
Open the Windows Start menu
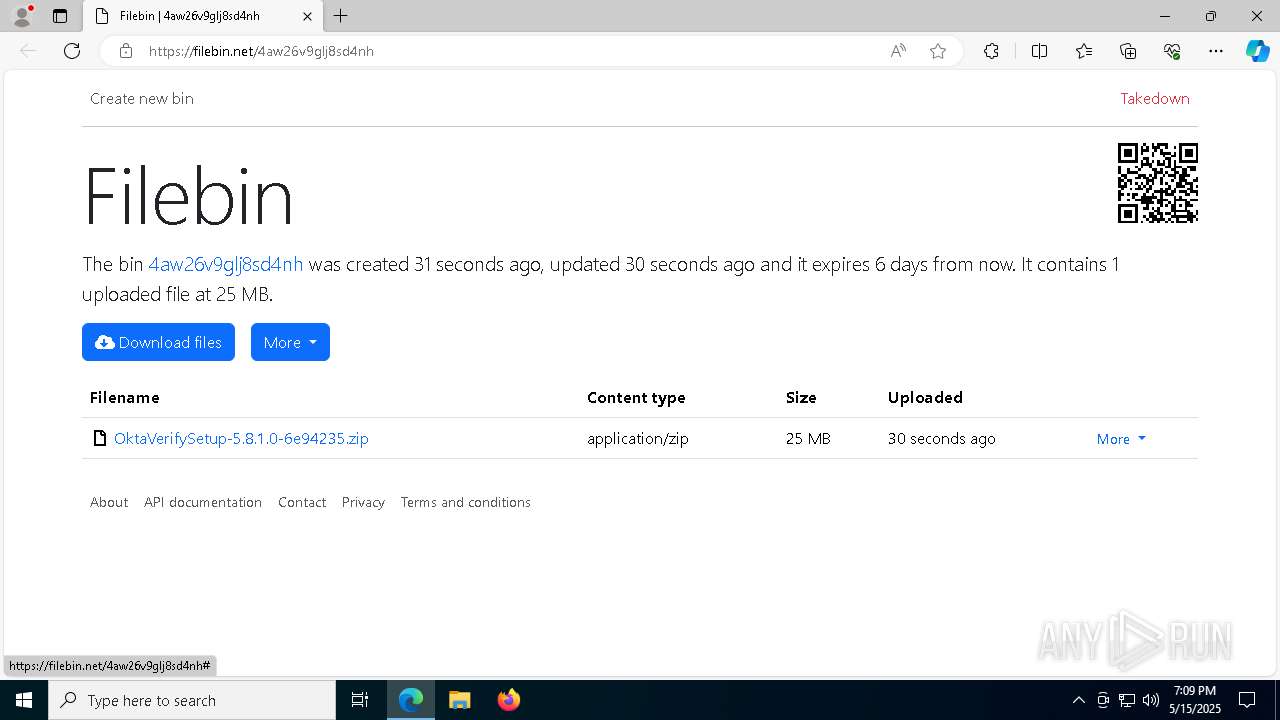(x=24, y=700)
